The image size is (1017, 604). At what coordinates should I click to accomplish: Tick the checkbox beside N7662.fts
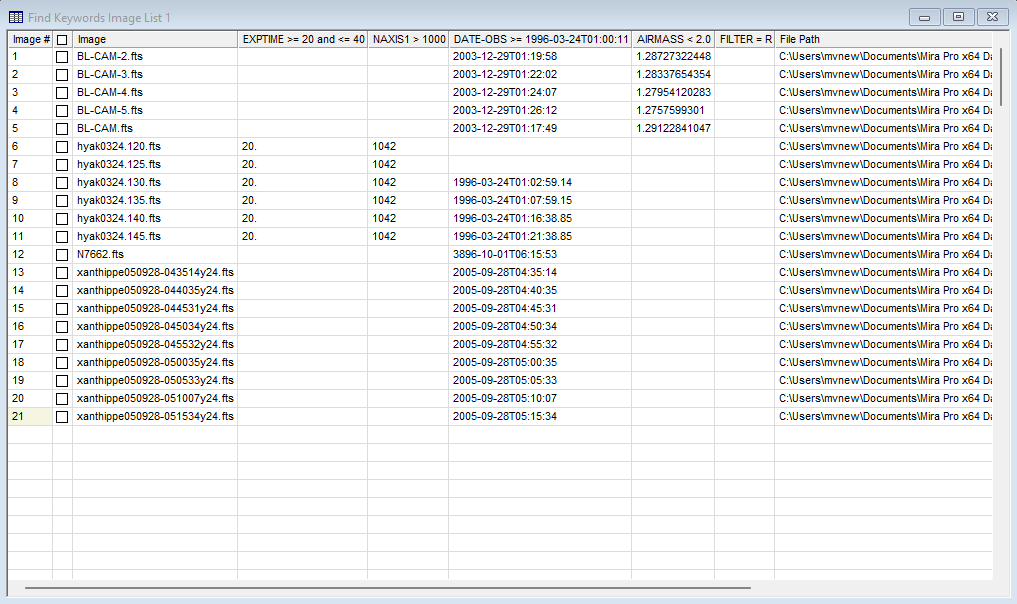62,255
